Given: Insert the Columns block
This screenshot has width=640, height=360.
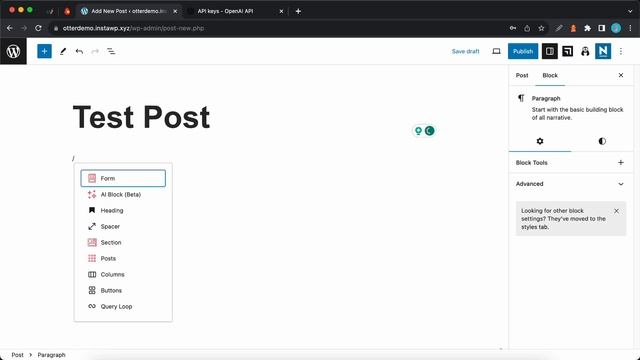Looking at the screenshot, I should [123, 274].
